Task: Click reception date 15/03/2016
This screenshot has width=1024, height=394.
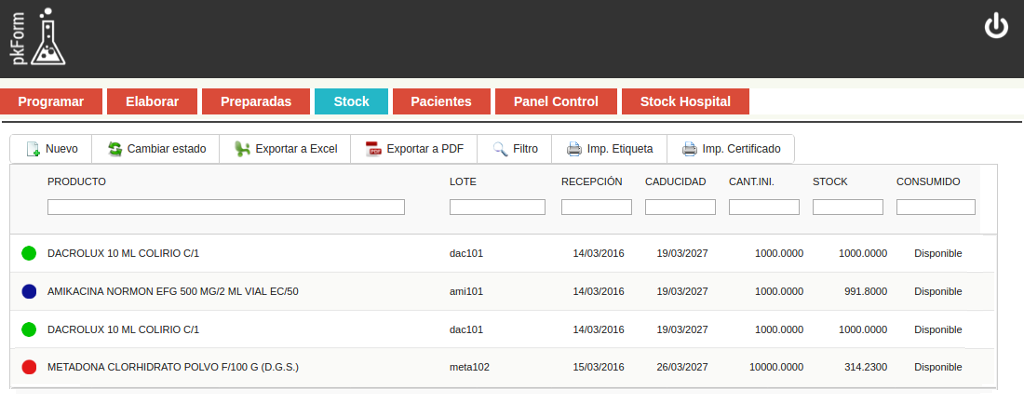Action: pyautogui.click(x=599, y=367)
